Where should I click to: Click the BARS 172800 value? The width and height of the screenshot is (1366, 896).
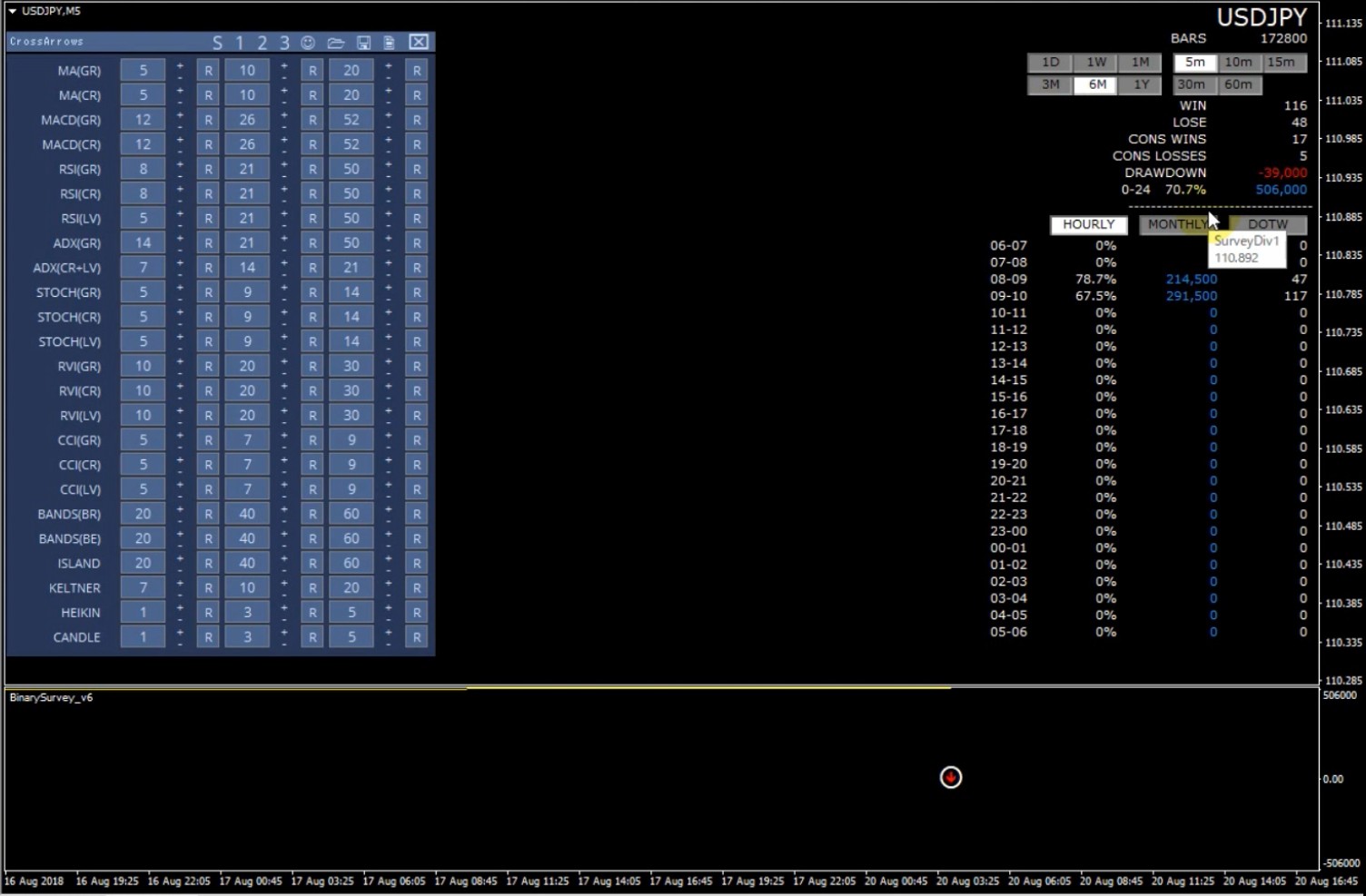1283,38
